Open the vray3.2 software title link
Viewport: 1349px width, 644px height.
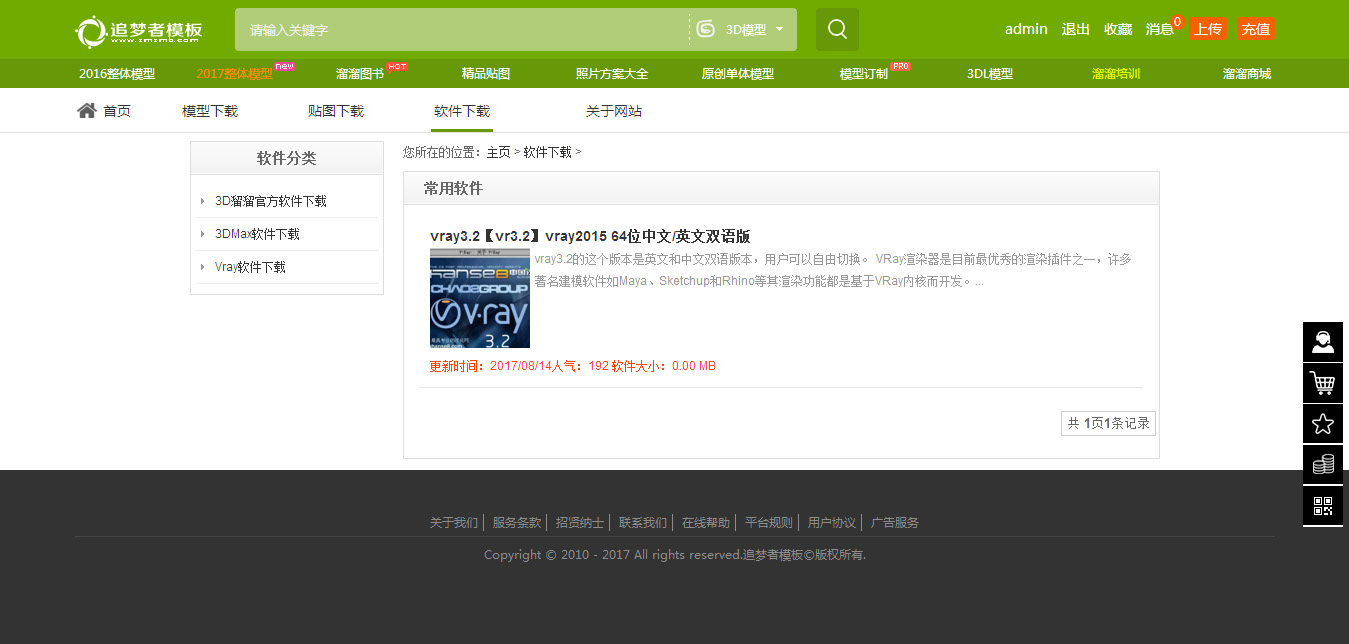pos(590,236)
